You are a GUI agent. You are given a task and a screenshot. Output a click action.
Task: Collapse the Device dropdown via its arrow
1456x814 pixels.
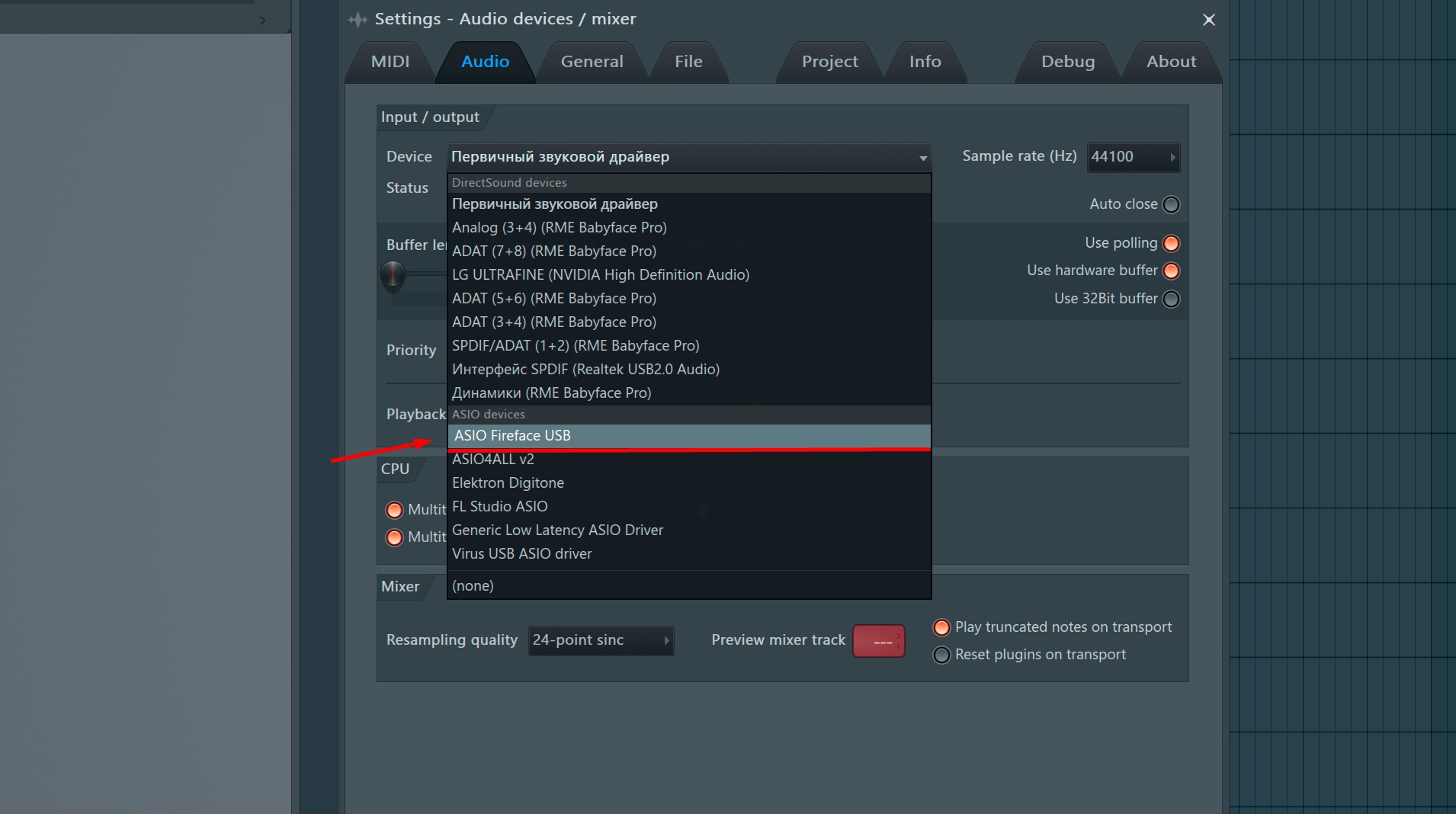pyautogui.click(x=923, y=158)
